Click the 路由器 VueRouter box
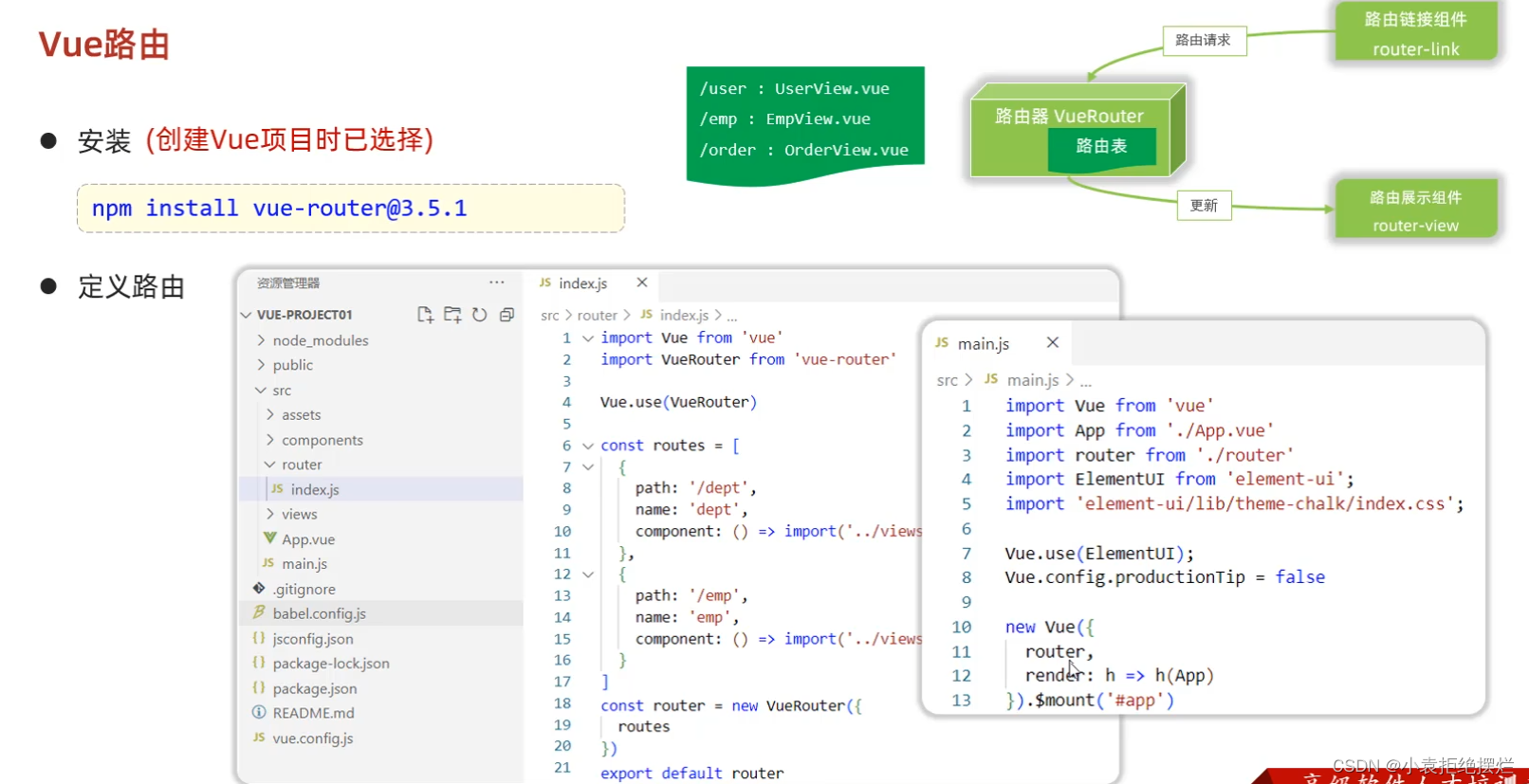Viewport: 1529px width, 784px height. pos(1077,130)
